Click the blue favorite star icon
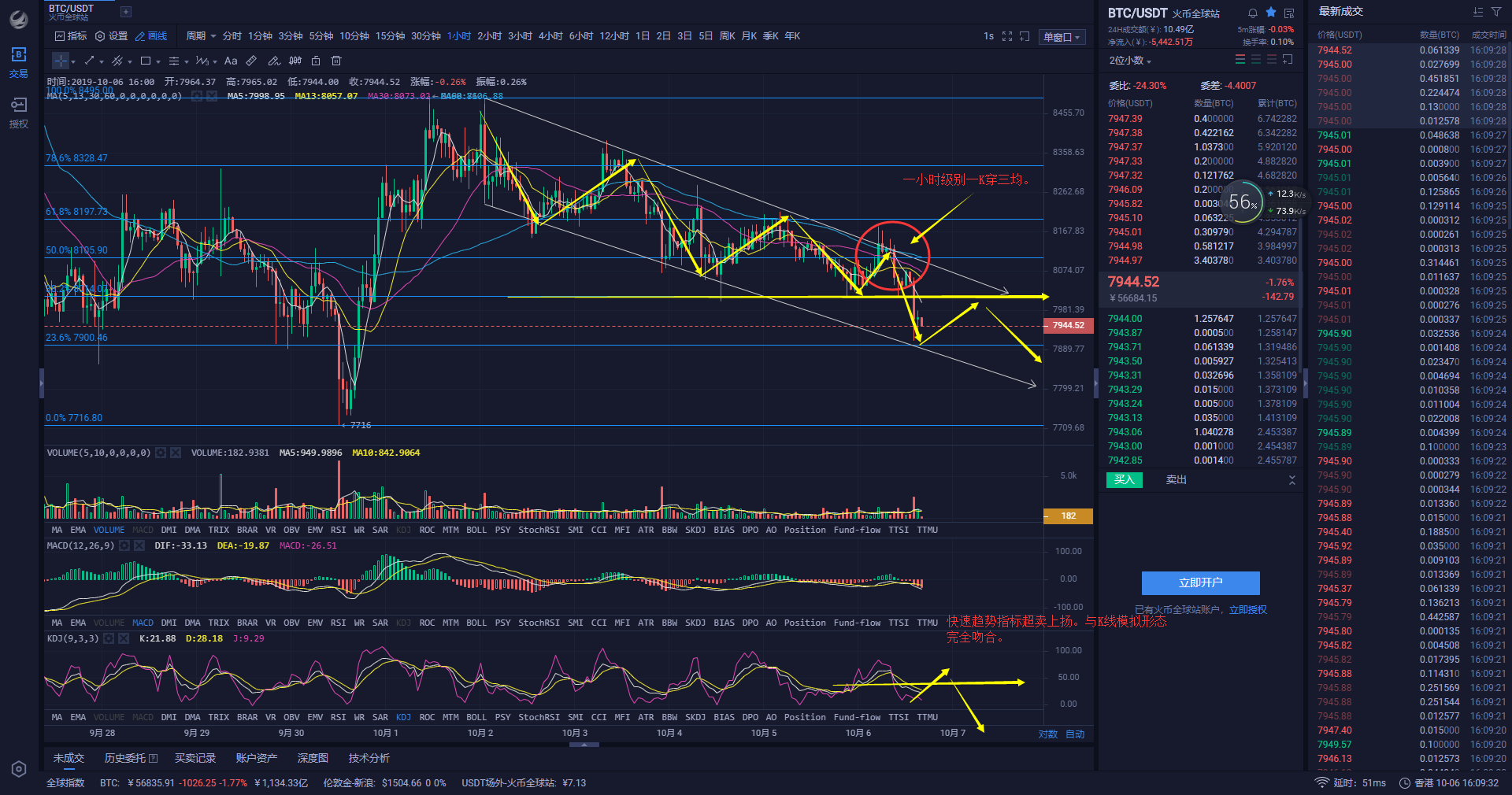Screen dimensions: 1512x795 (1271, 13)
